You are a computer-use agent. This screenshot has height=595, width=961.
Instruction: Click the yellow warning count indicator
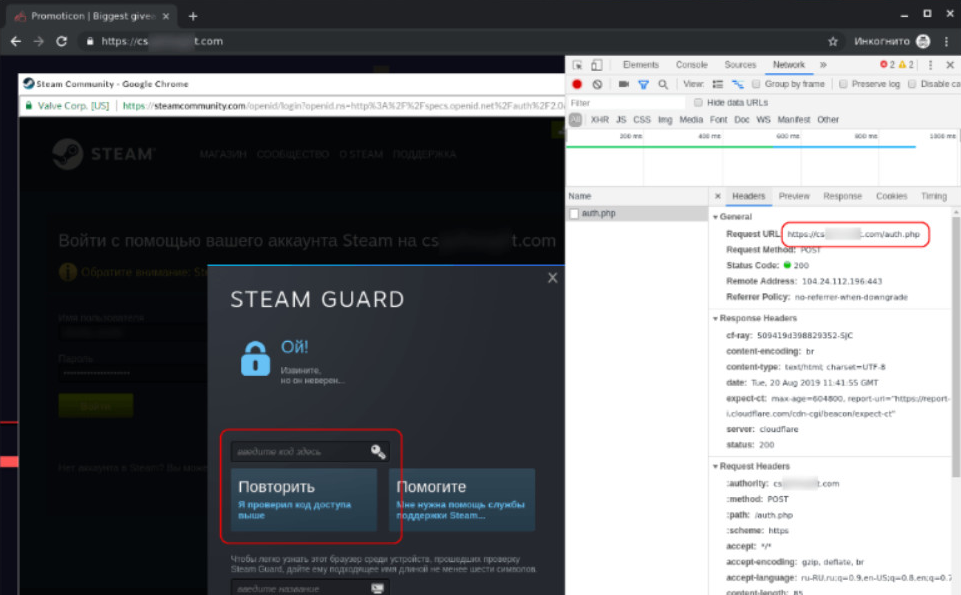coord(906,64)
